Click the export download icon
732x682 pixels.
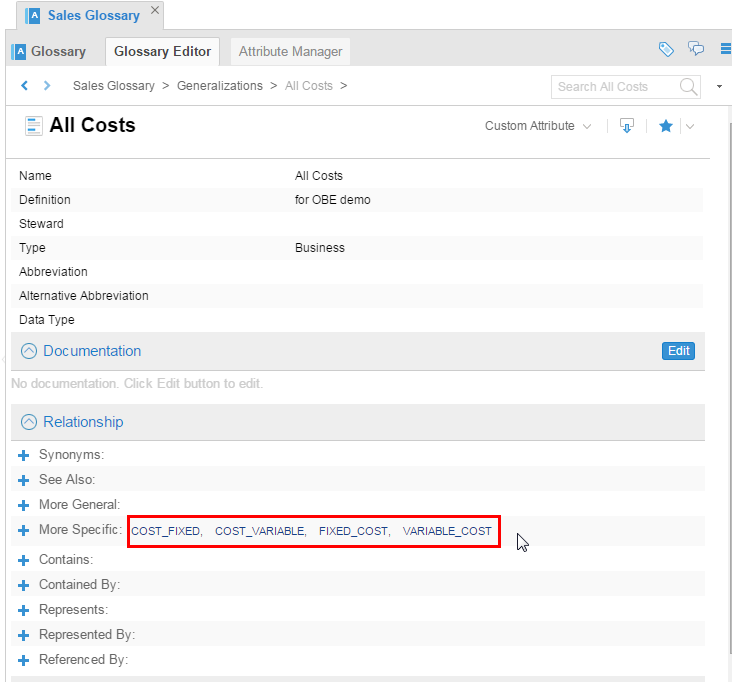(626, 126)
